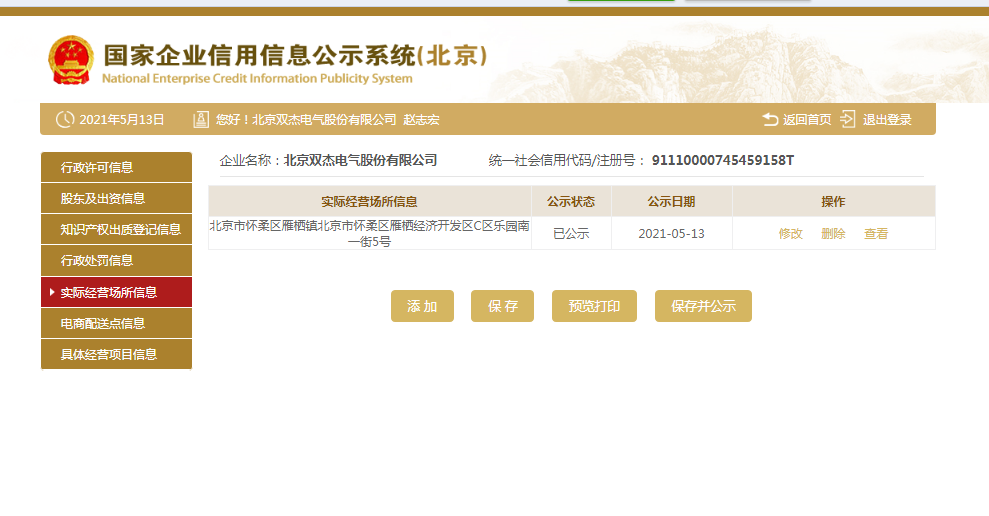Image resolution: width=989 pixels, height=516 pixels.
Task: Click the English subtitle National Enterprise Credit
Action: (x=257, y=79)
